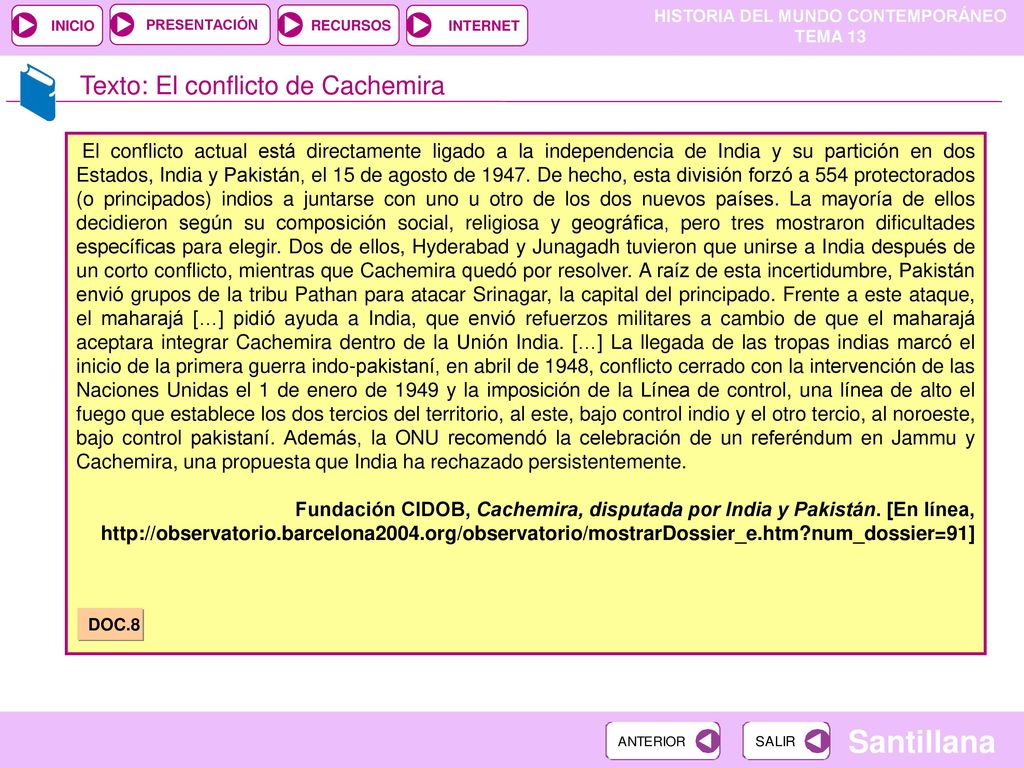The height and width of the screenshot is (768, 1024).
Task: Exit using the SALIR button
Action: [786, 741]
